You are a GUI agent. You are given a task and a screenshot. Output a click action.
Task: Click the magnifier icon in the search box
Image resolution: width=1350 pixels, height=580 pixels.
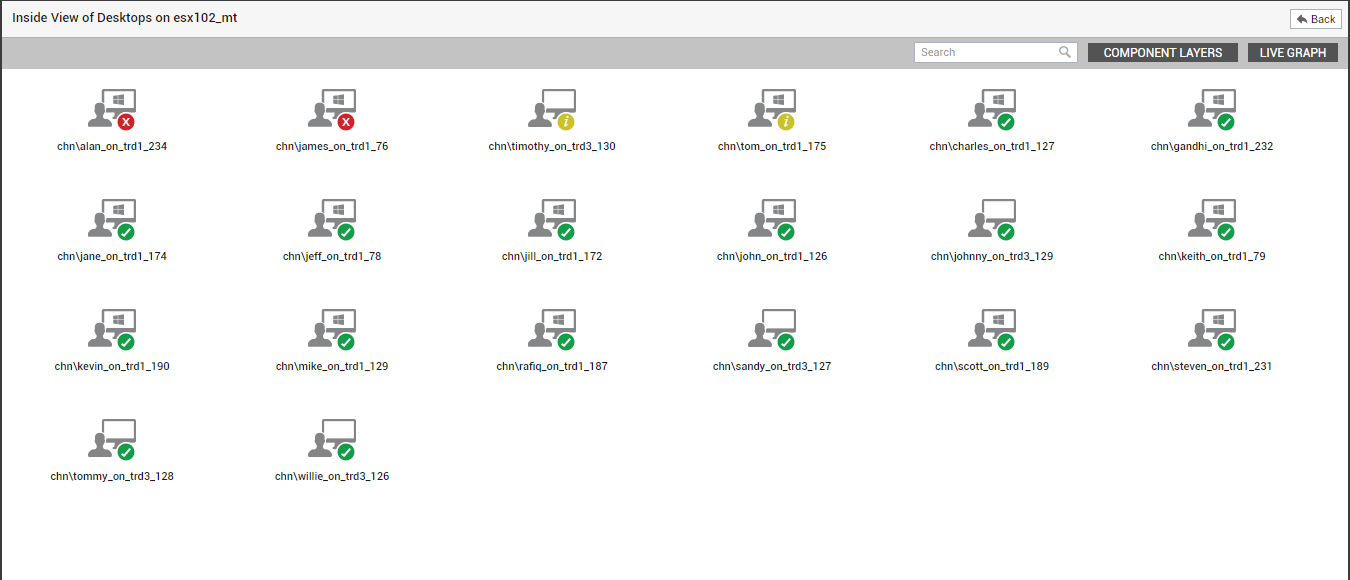point(1066,52)
